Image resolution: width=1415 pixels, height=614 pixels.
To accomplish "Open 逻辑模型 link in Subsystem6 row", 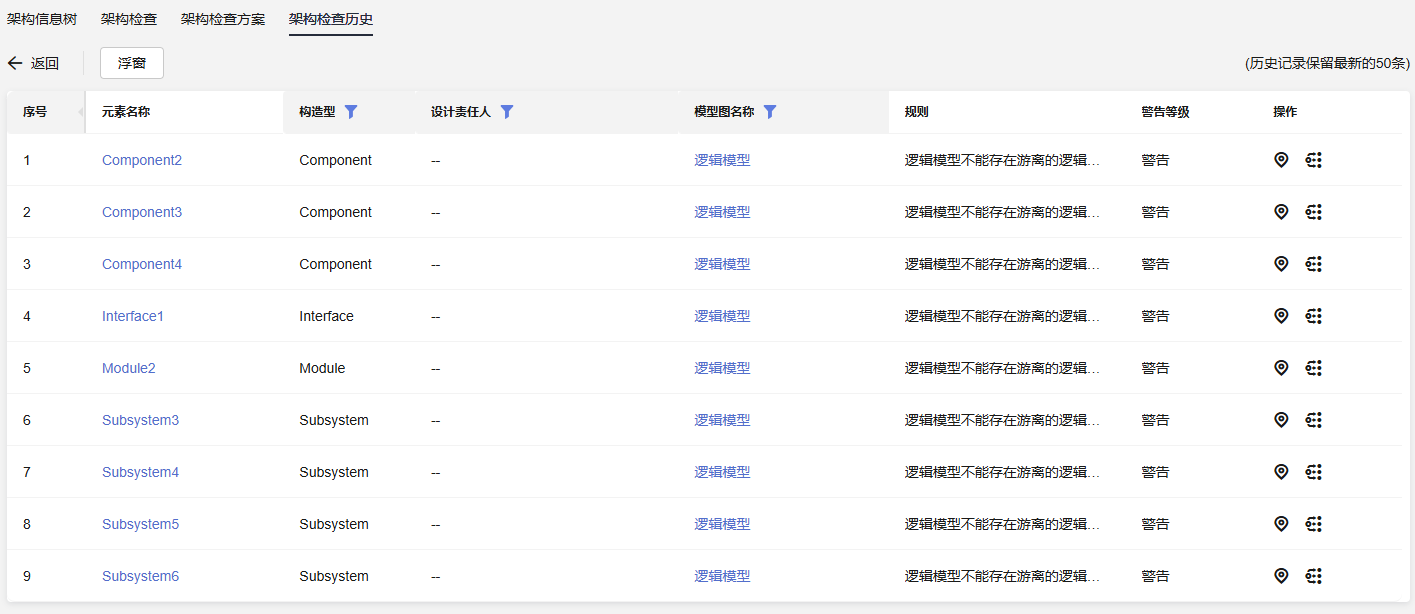I will click(x=722, y=576).
